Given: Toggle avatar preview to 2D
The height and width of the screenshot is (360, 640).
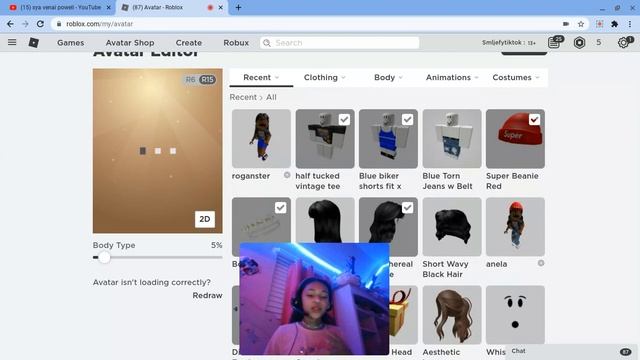Looking at the screenshot, I should tap(204, 219).
